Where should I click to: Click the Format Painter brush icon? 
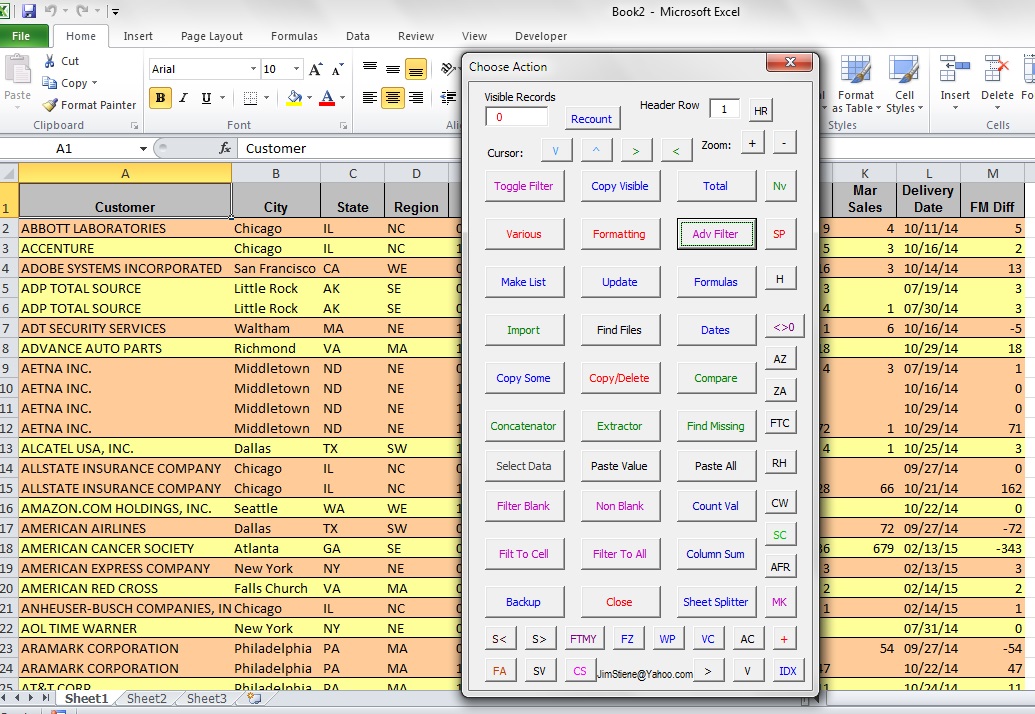(50, 105)
